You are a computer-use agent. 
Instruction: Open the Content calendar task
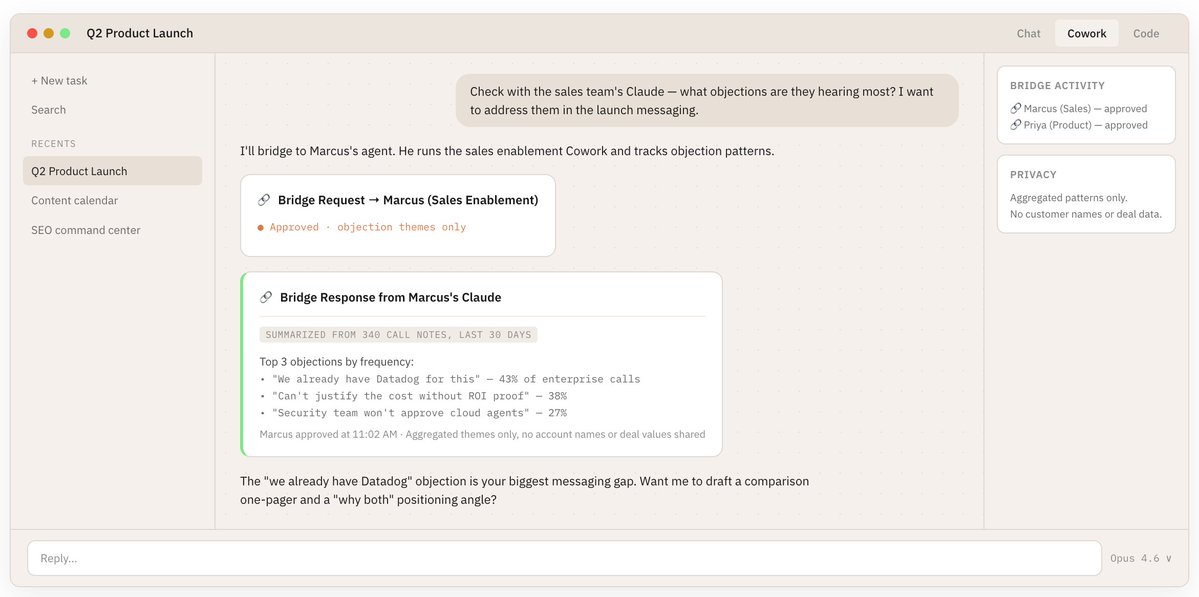75,200
